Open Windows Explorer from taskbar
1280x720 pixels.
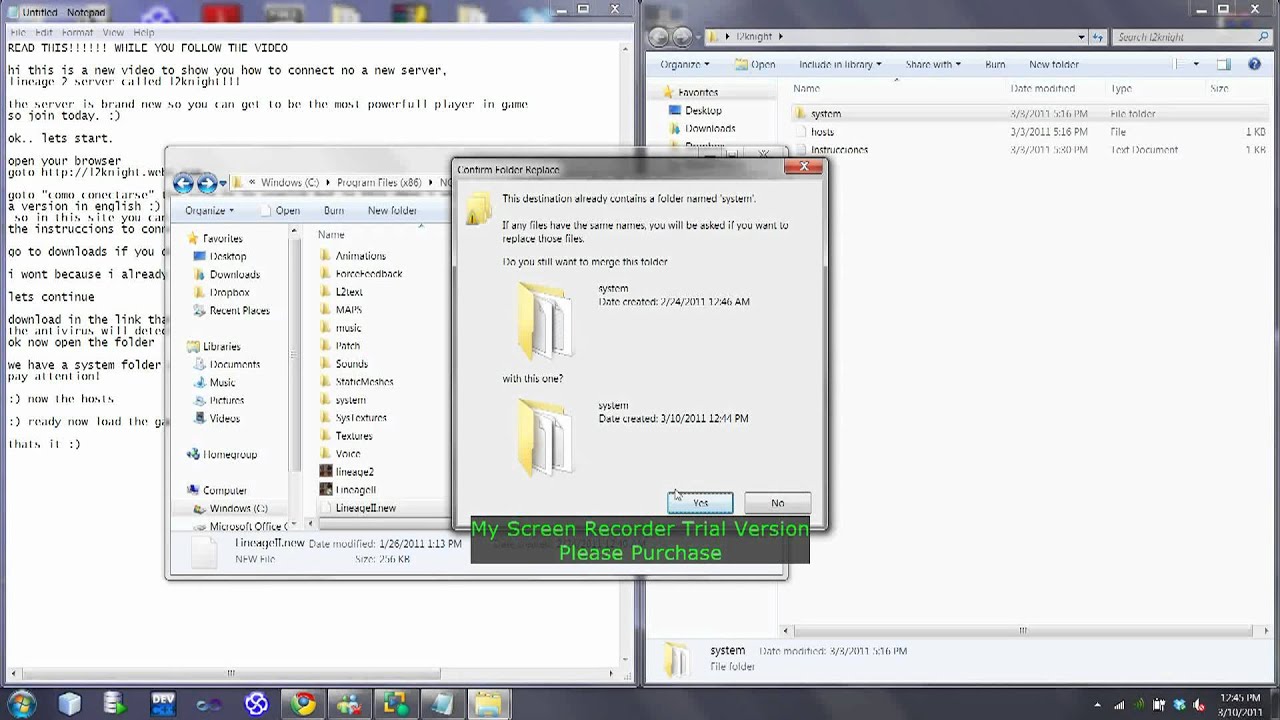[488, 704]
